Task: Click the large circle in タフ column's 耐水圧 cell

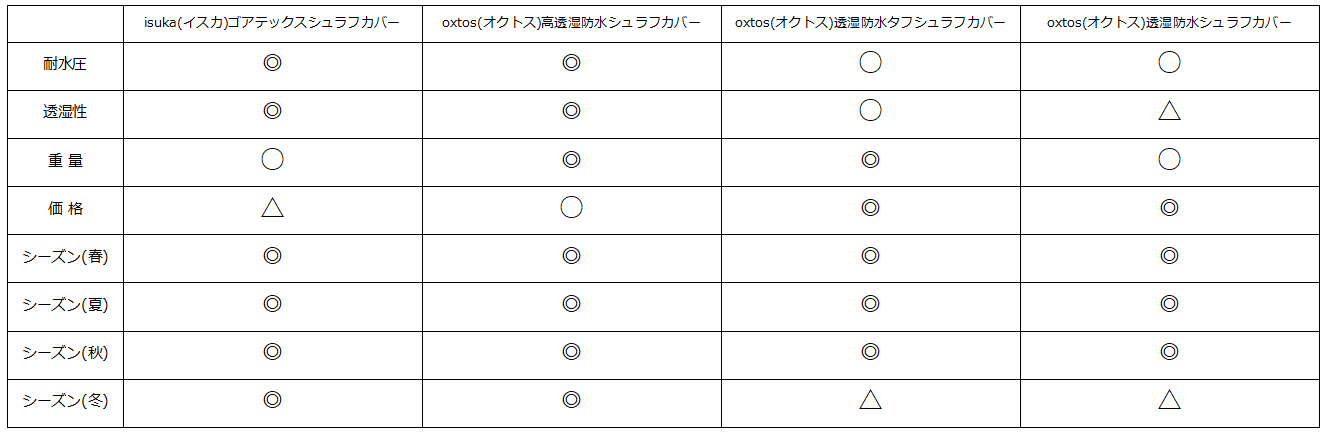Action: pyautogui.click(x=870, y=63)
